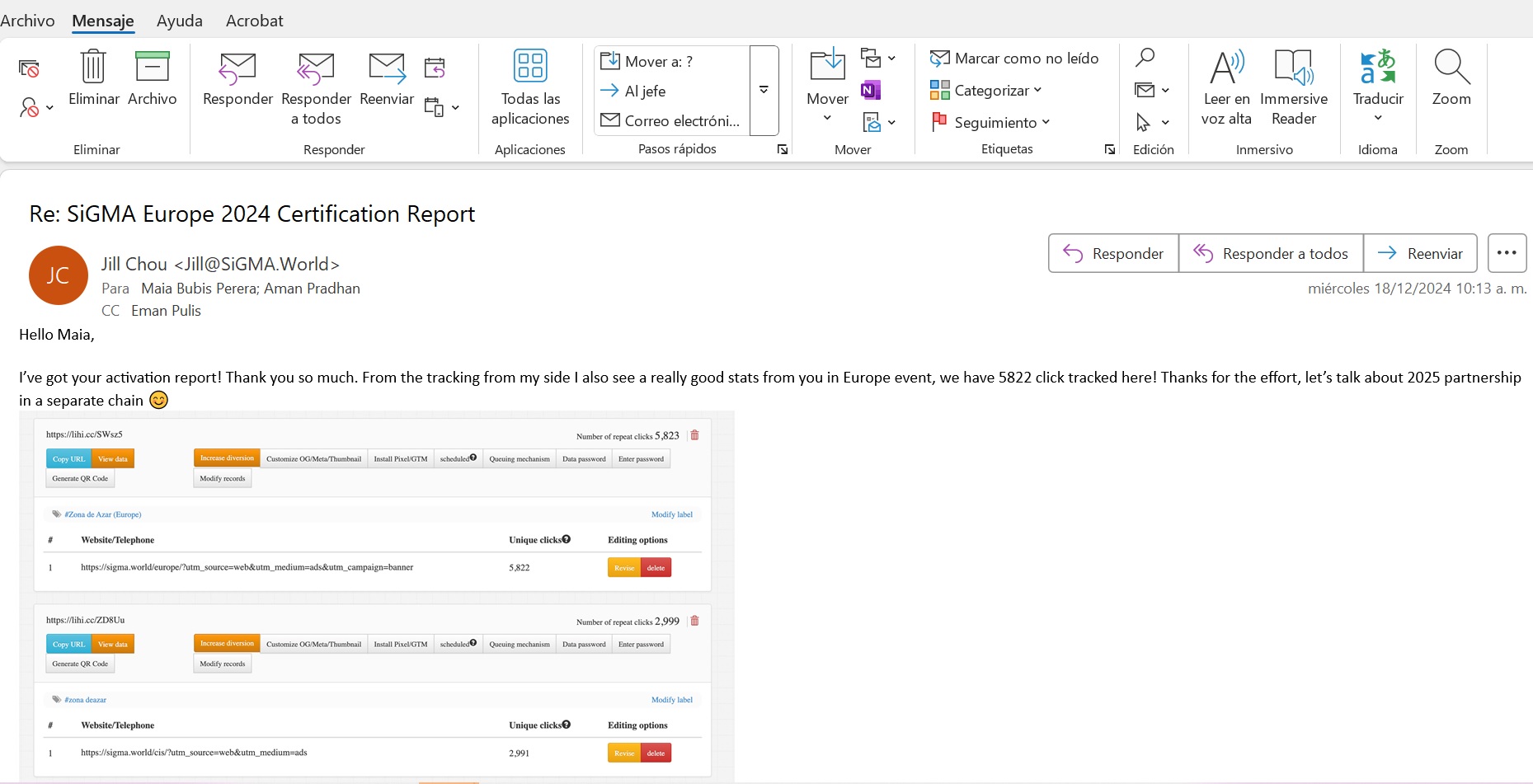Click Responder a todos in message header
This screenshot has width=1533, height=784.
click(1271, 253)
